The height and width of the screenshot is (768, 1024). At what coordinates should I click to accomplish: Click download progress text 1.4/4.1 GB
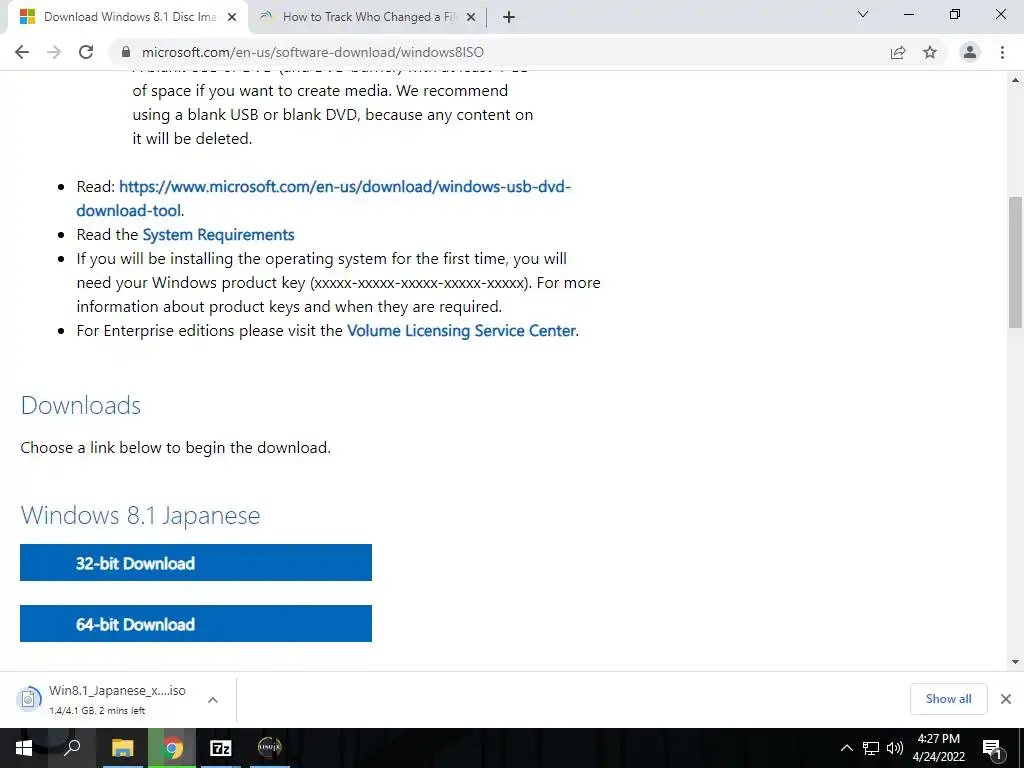[97, 711]
